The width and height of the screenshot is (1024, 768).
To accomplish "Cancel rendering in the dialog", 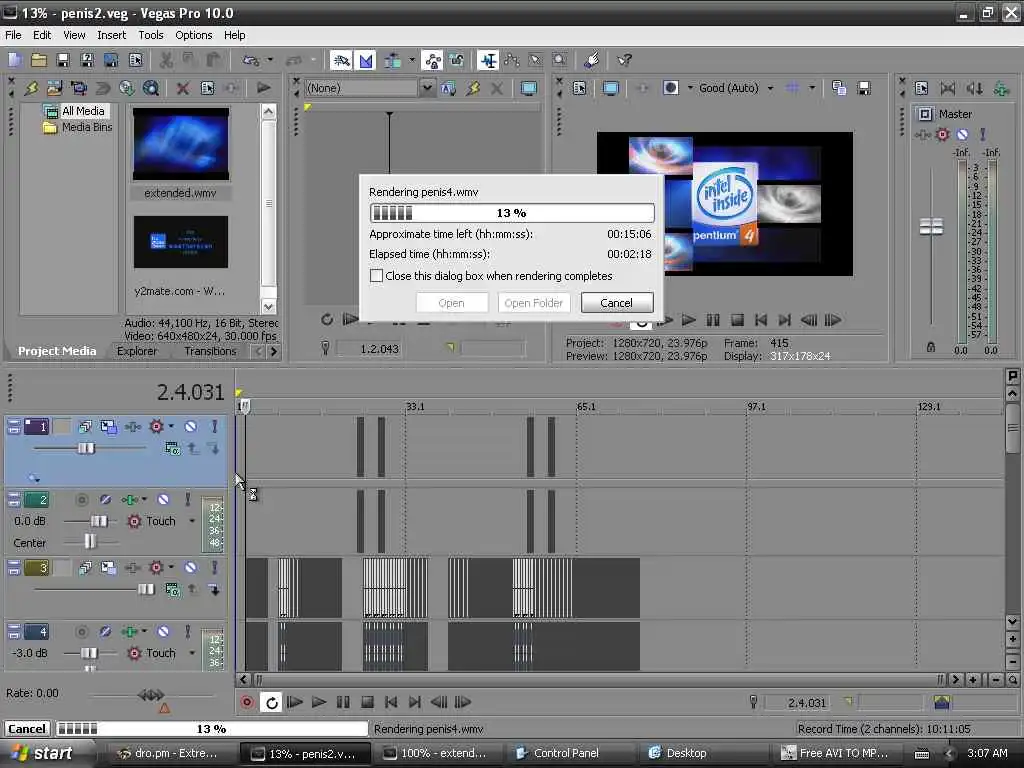I will (x=616, y=303).
